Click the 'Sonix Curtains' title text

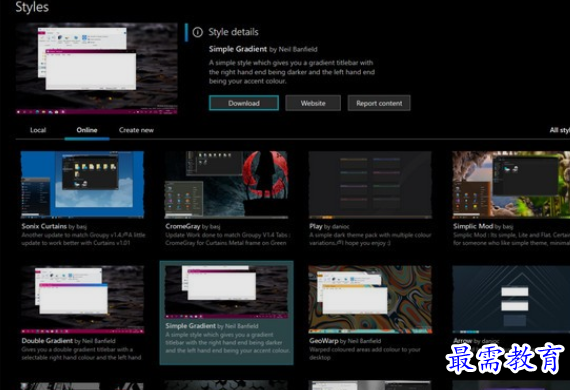[x=44, y=226]
